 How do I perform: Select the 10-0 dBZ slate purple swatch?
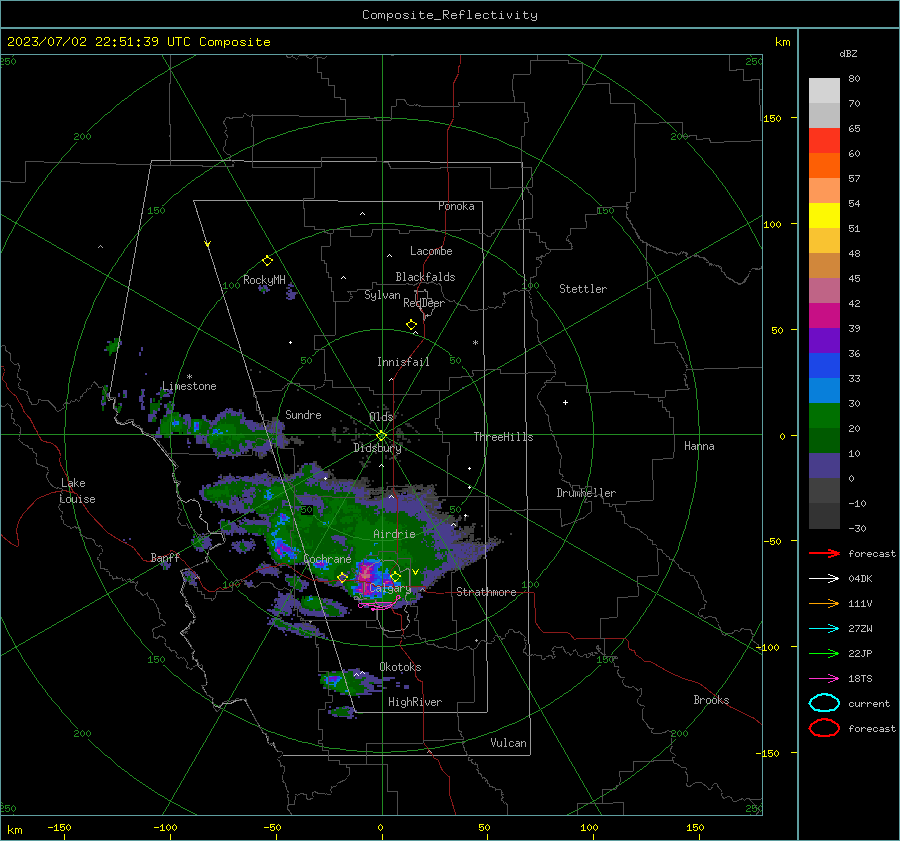tap(824, 466)
